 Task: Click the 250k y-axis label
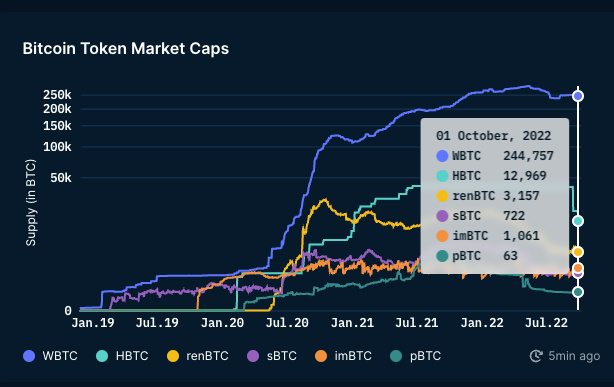57,95
